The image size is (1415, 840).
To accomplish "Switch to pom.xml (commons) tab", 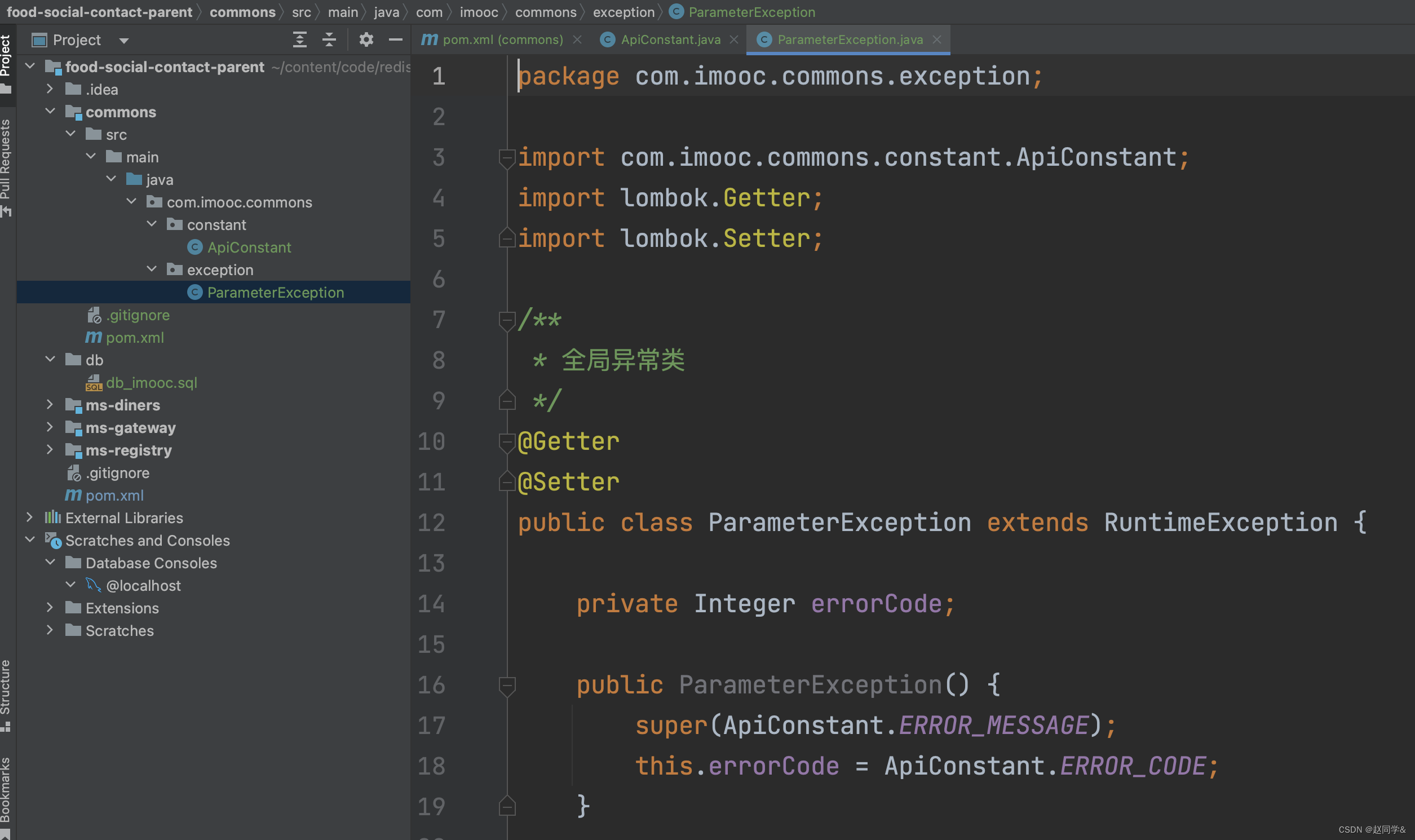I will pos(502,39).
